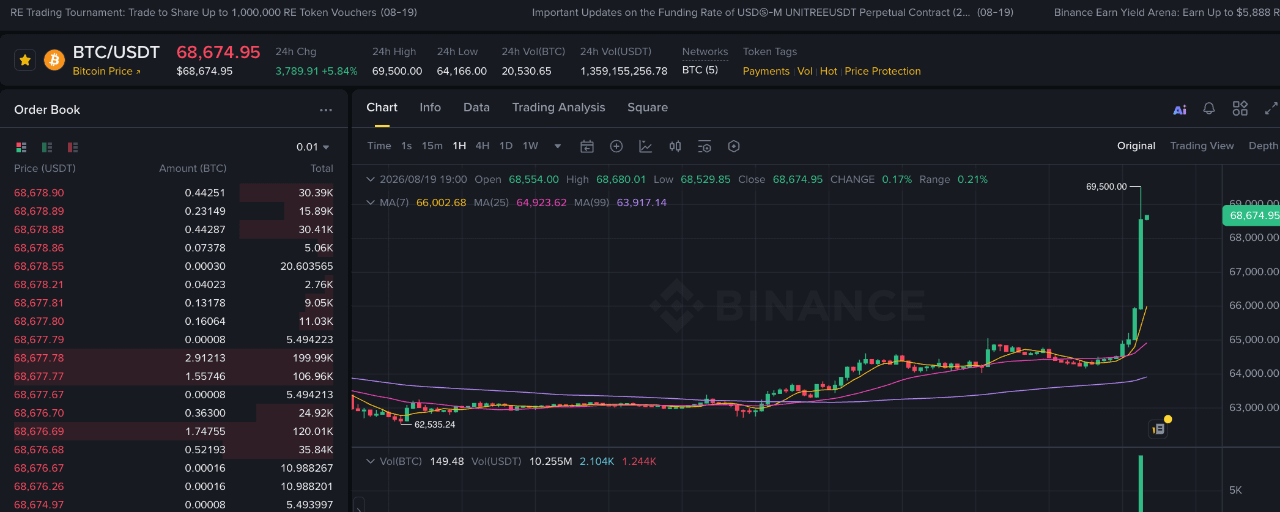
Task: Expand more chart intervals dropdown arrow
Action: pos(558,146)
